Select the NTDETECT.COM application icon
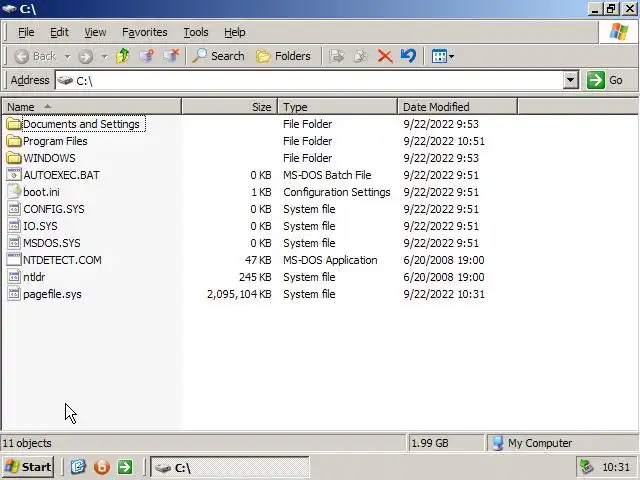Screen dimensions: 640x480 pos(14,260)
